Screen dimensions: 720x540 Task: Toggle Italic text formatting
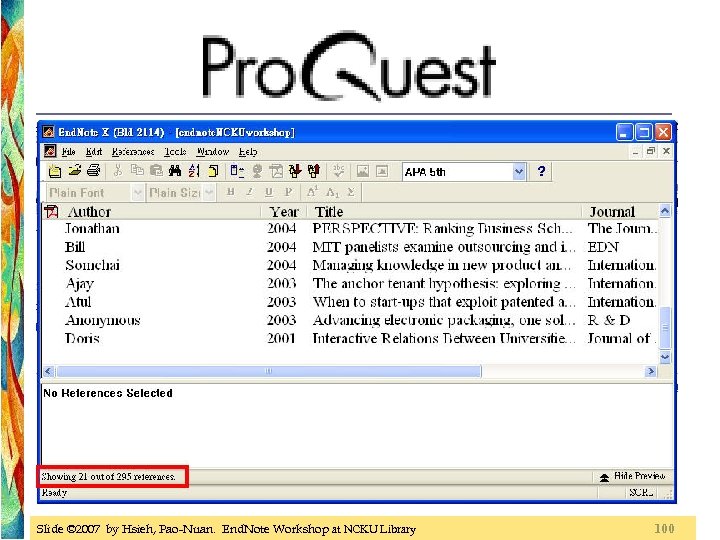coord(249,192)
